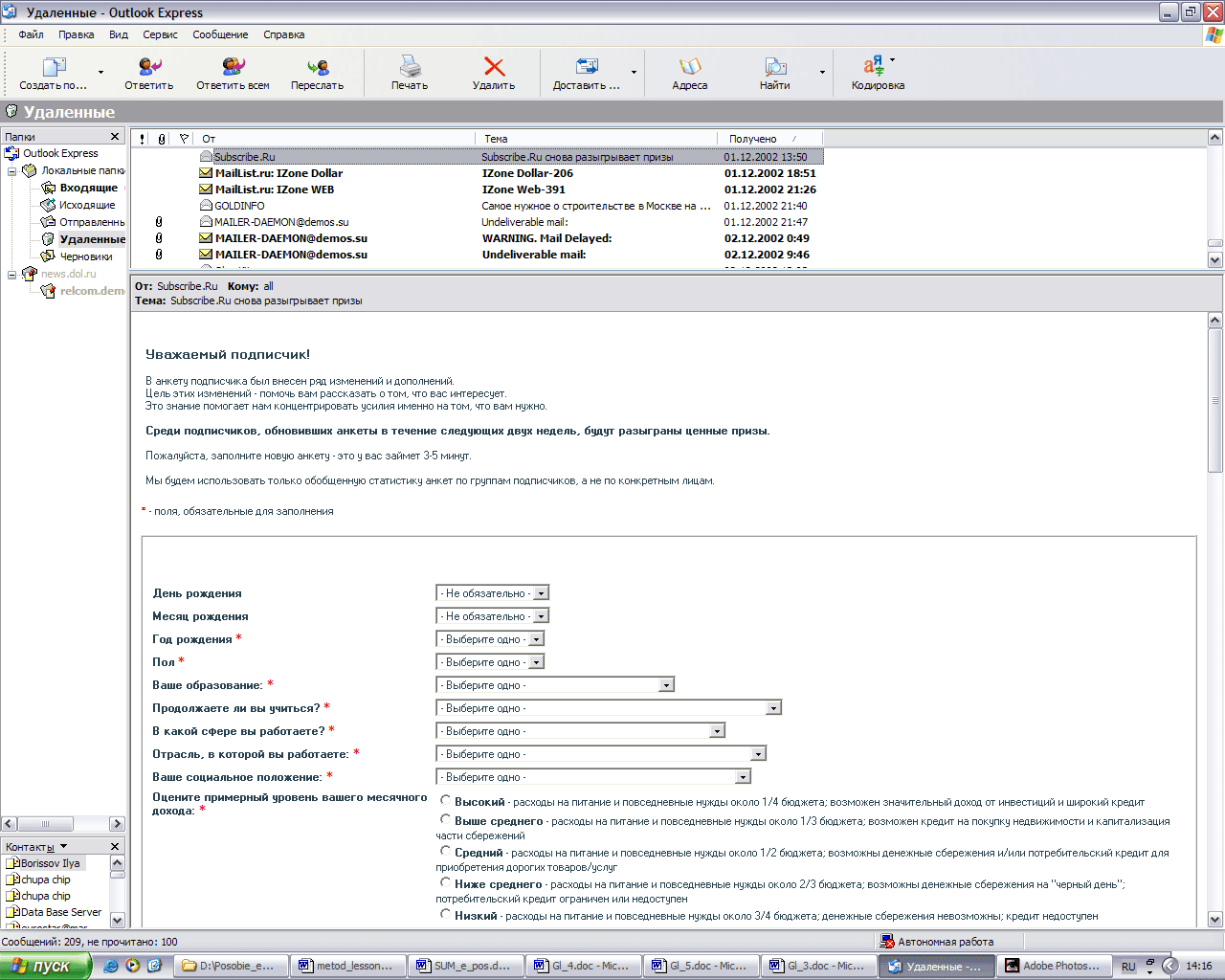Open the Контакты dropdown menu
The width and height of the screenshot is (1225, 980).
point(64,847)
